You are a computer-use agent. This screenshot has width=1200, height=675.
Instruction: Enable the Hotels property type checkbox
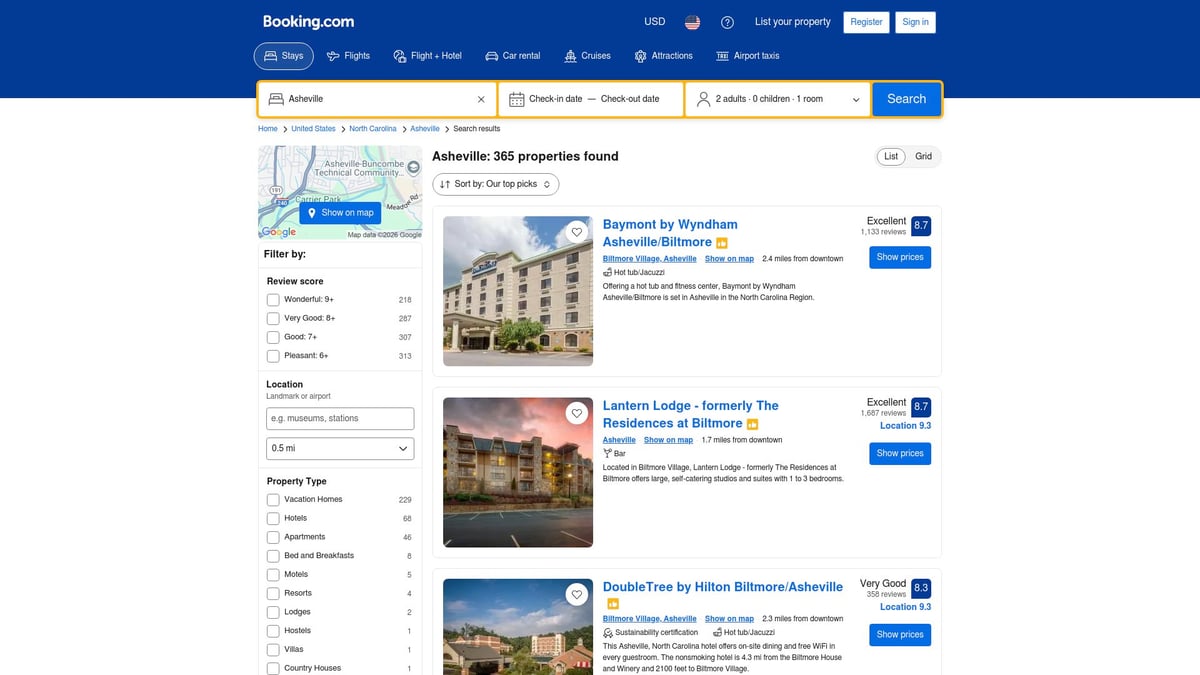pos(273,518)
